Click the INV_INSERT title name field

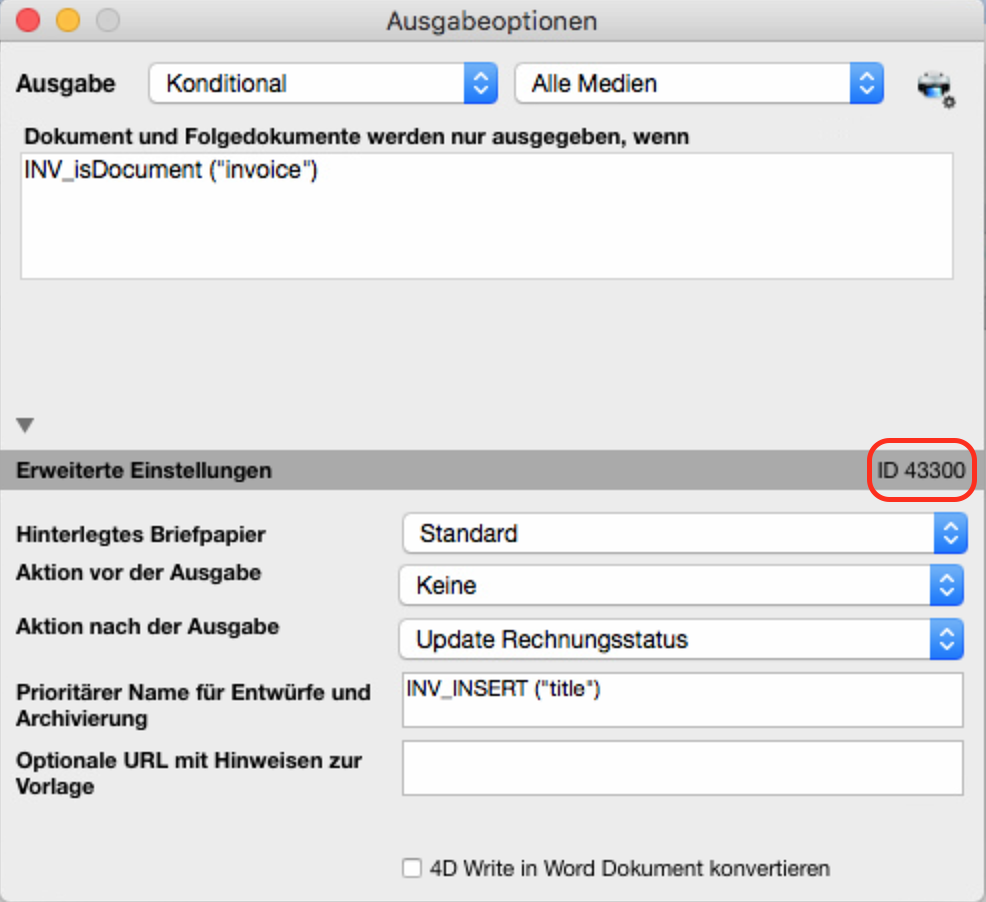(682, 699)
